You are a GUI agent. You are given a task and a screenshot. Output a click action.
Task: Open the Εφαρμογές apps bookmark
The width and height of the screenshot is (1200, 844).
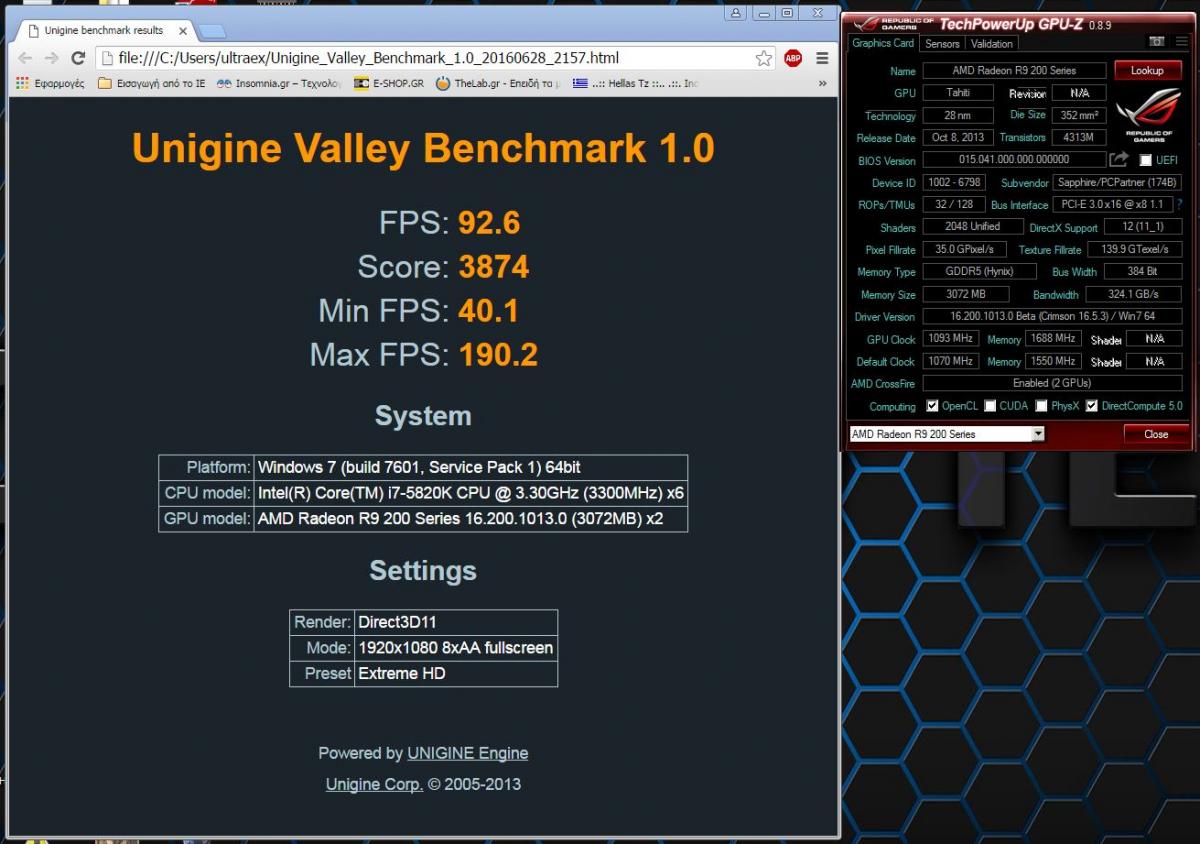(x=50, y=83)
